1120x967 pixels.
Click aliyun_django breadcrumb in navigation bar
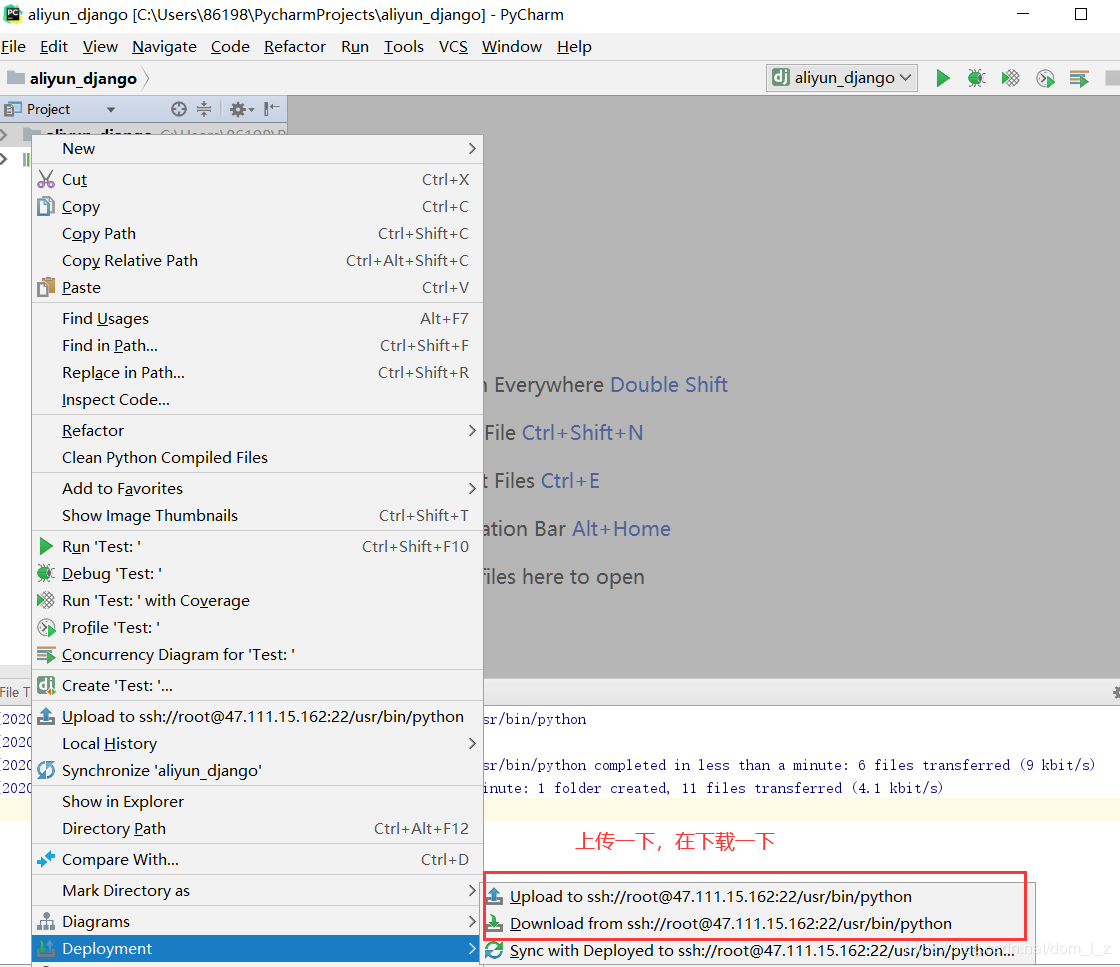[83, 79]
